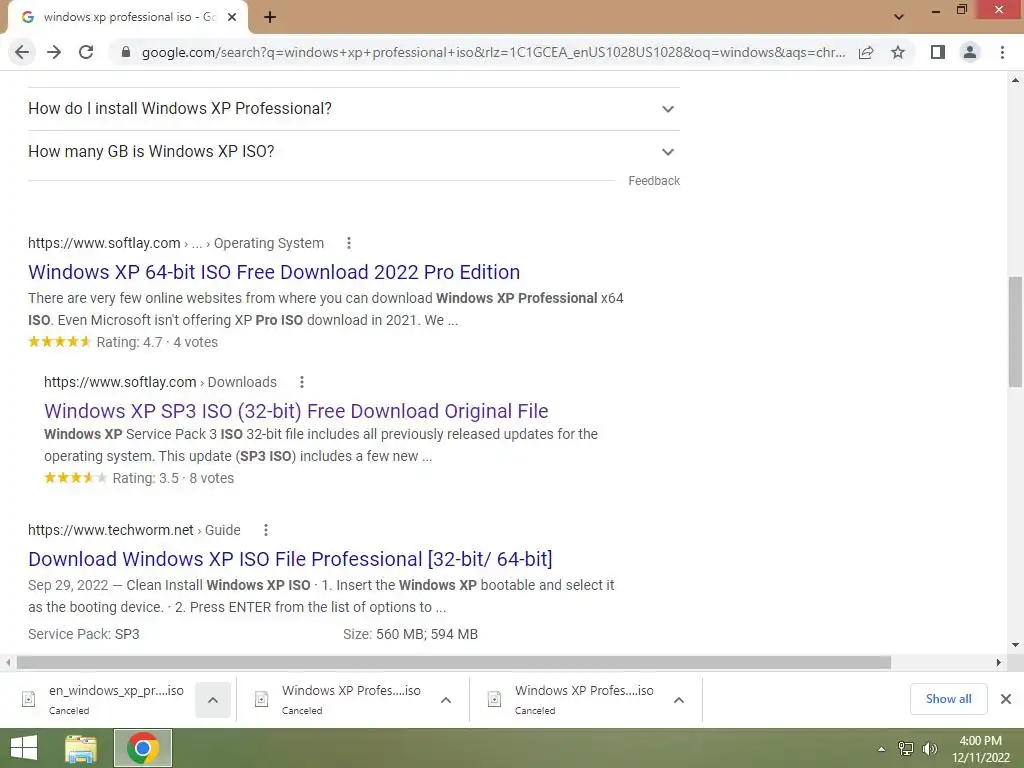Open the Chrome profile menu
1024x768 pixels.
point(970,52)
